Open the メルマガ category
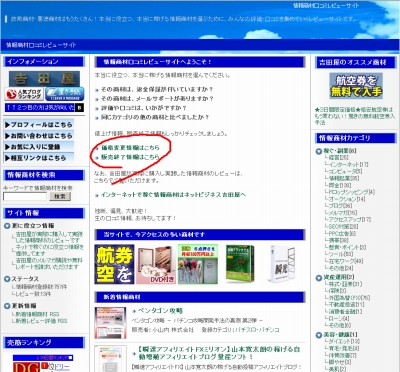This screenshot has height=372, width=400. [x=343, y=213]
